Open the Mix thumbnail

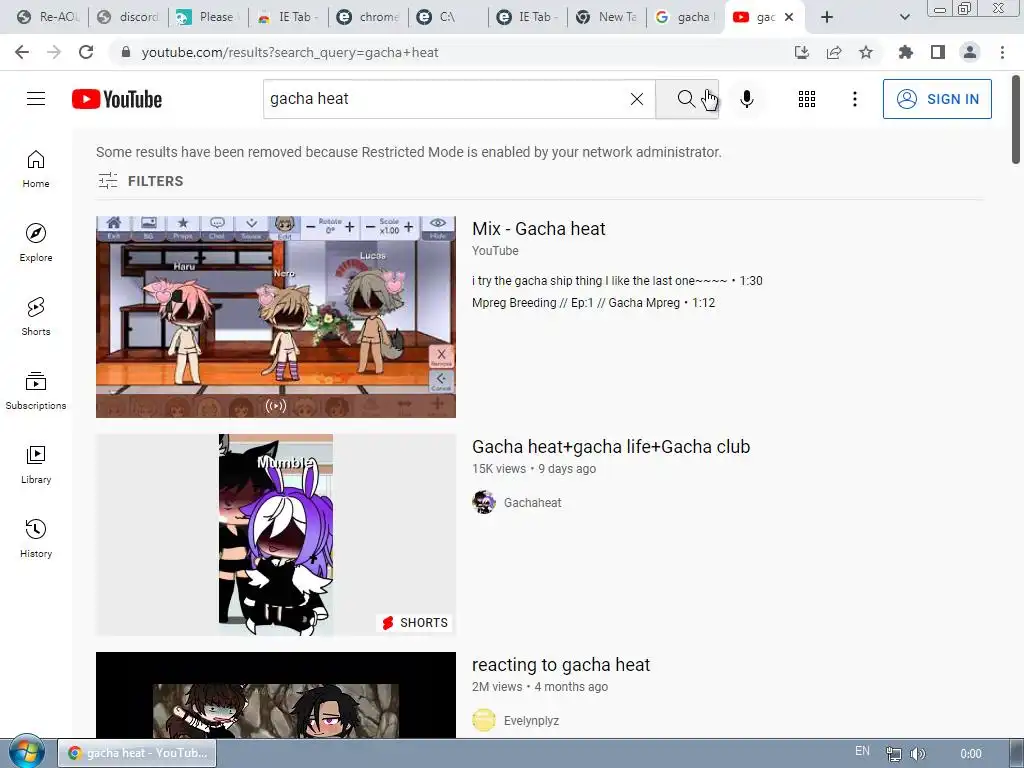(x=276, y=317)
